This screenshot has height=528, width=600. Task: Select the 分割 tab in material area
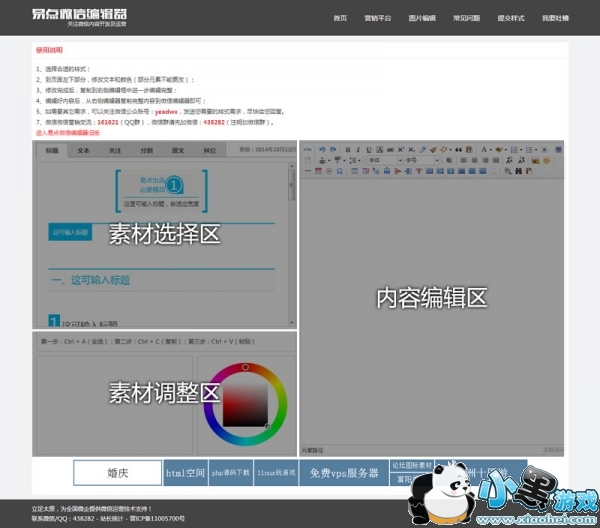tap(146, 150)
